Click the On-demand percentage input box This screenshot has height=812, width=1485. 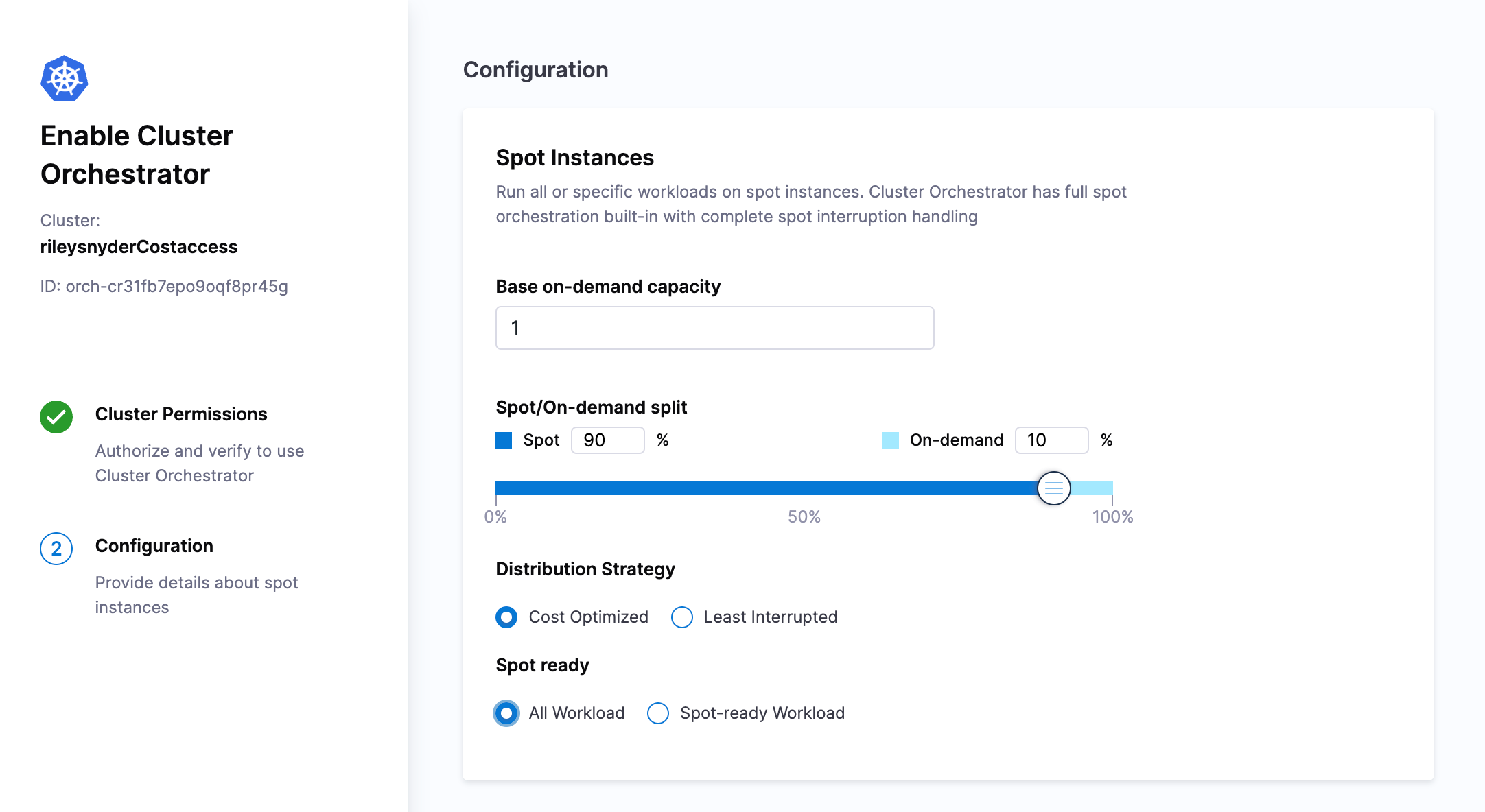tap(1051, 440)
